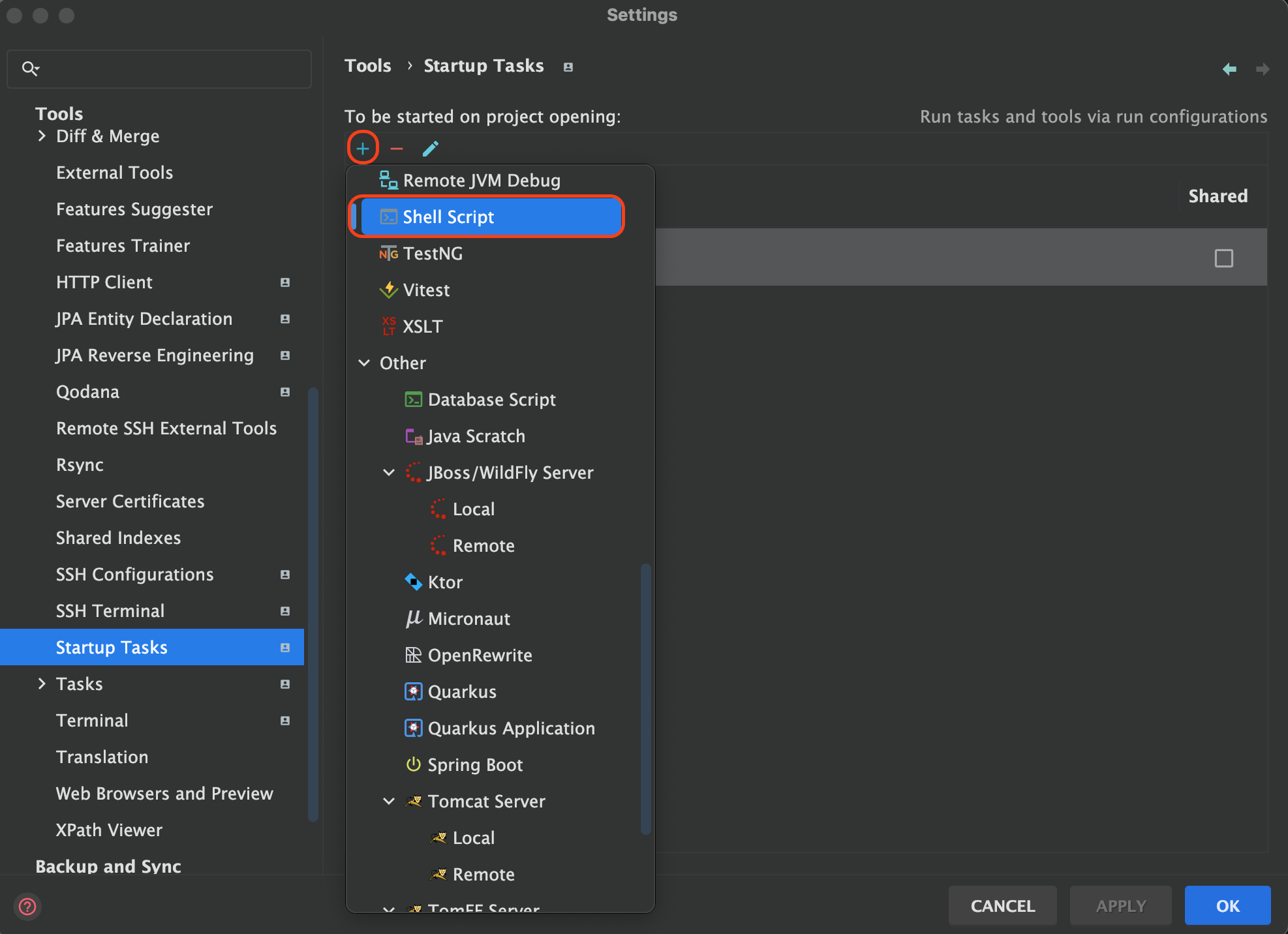The width and height of the screenshot is (1288, 934).
Task: Collapse the Tomcat Server node
Action: pyautogui.click(x=389, y=801)
